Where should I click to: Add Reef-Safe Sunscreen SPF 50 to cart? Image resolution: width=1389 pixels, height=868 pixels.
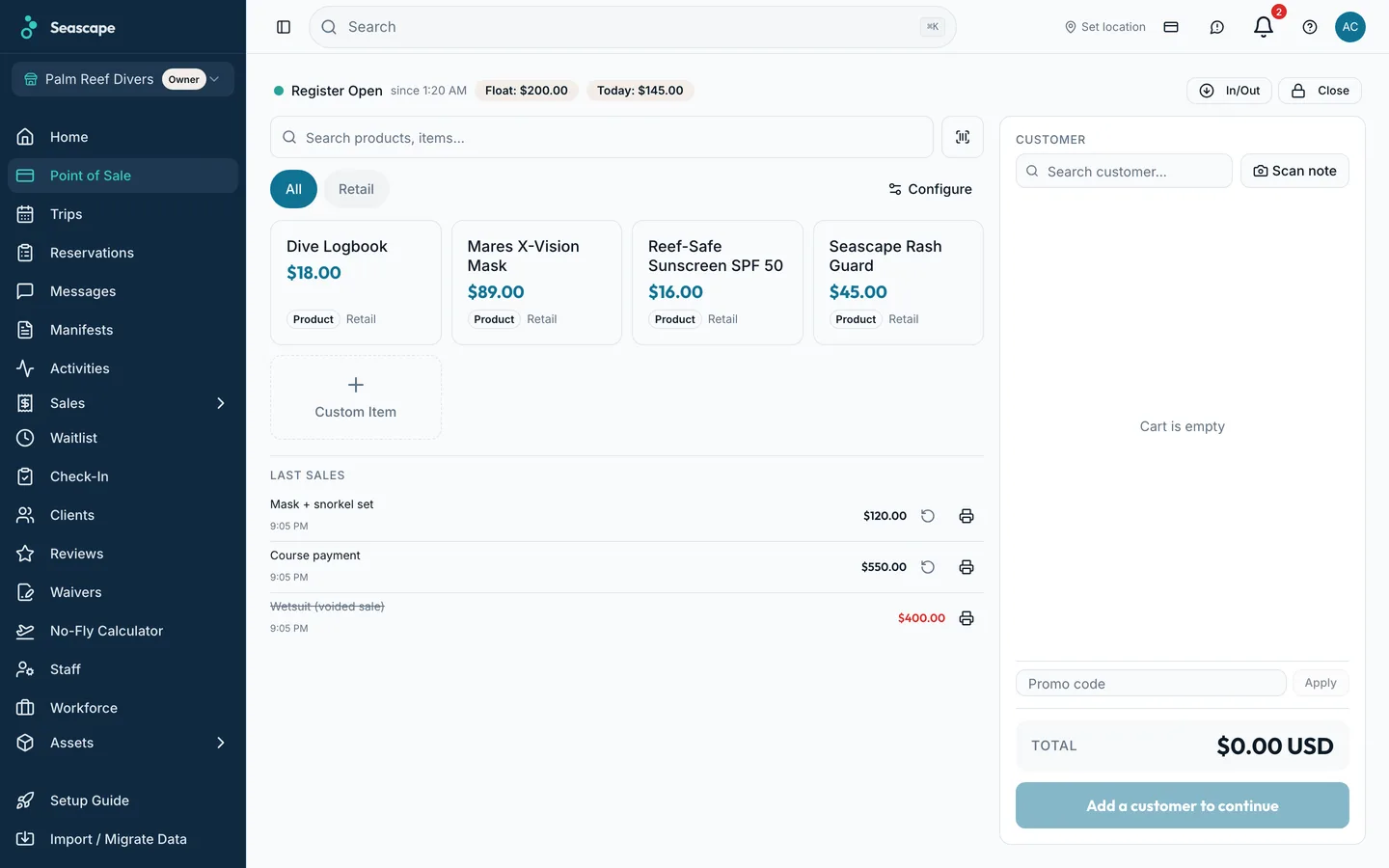coord(718,283)
